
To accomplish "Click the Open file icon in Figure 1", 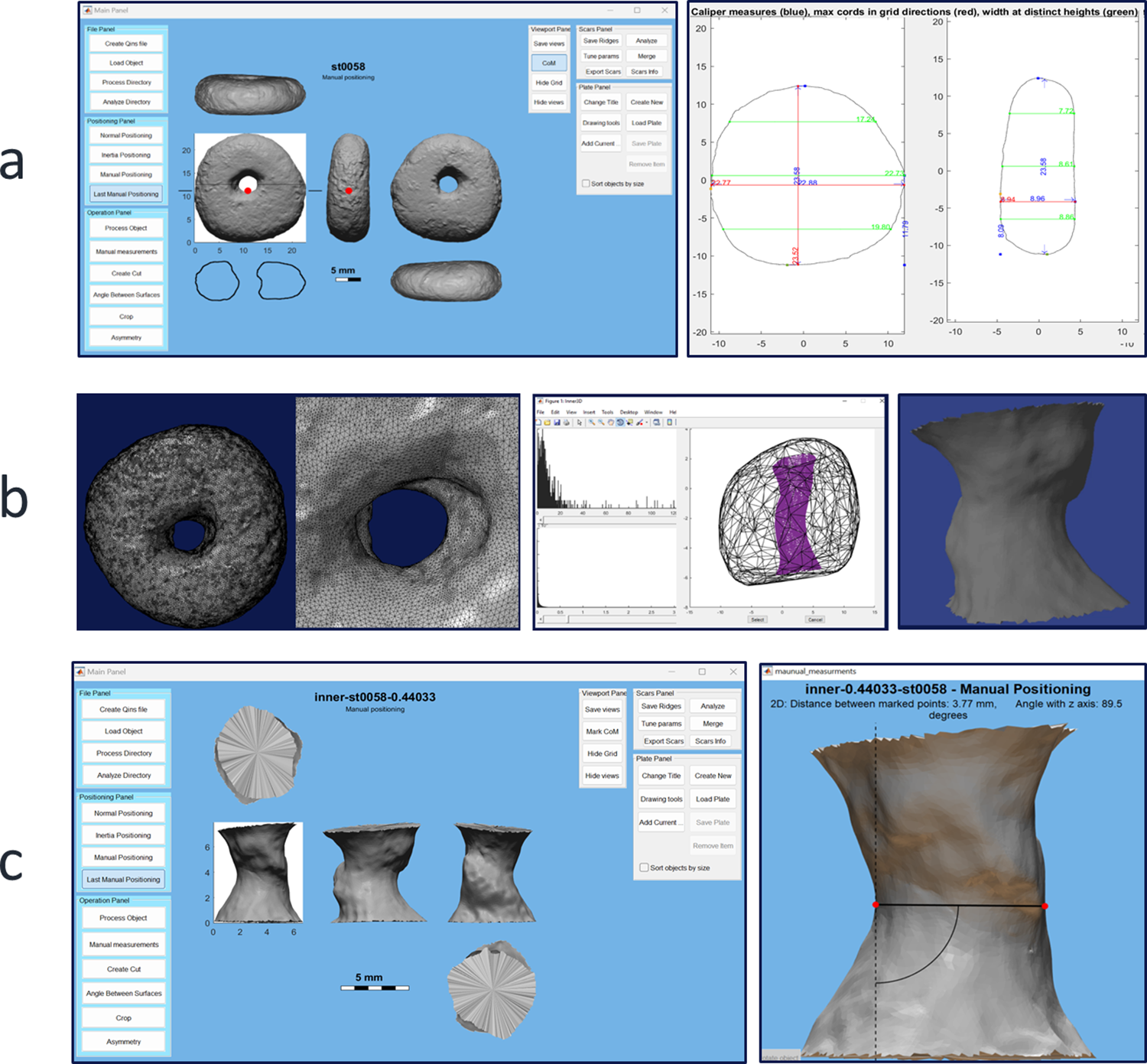I will pyautogui.click(x=548, y=422).
